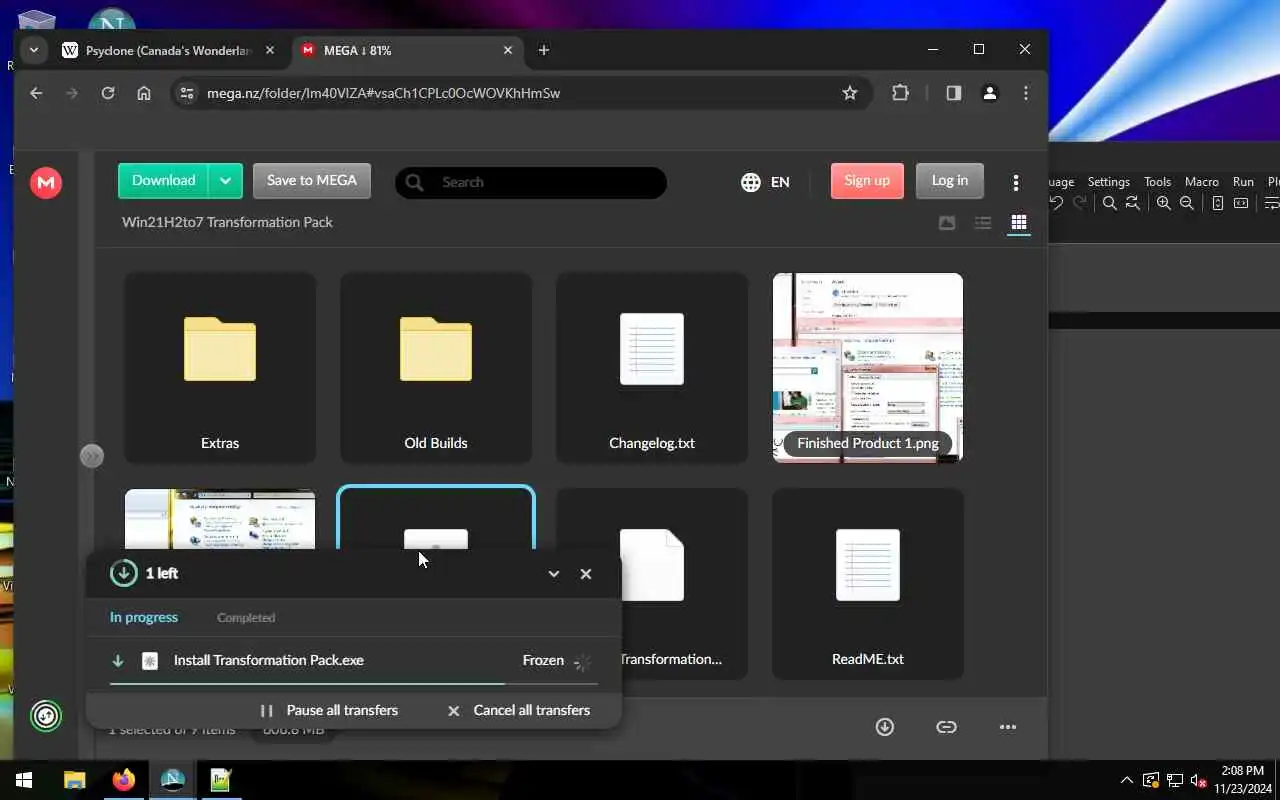Click the Sign up button
The image size is (1280, 800).
point(867,181)
